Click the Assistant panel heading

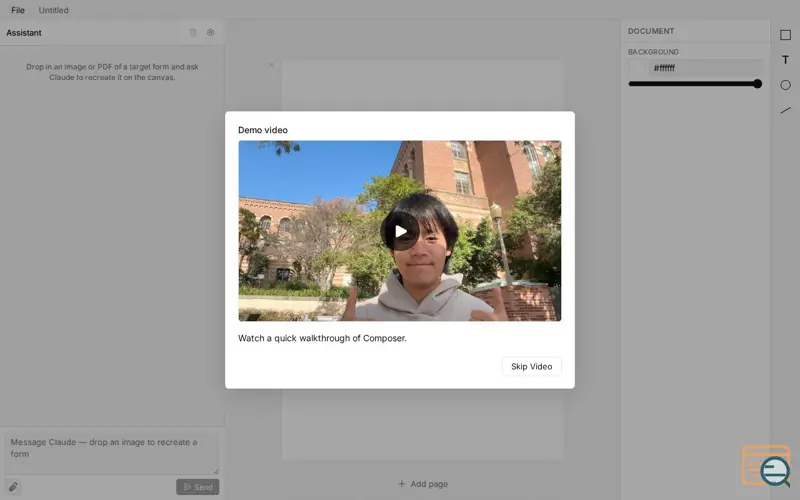coord(24,33)
